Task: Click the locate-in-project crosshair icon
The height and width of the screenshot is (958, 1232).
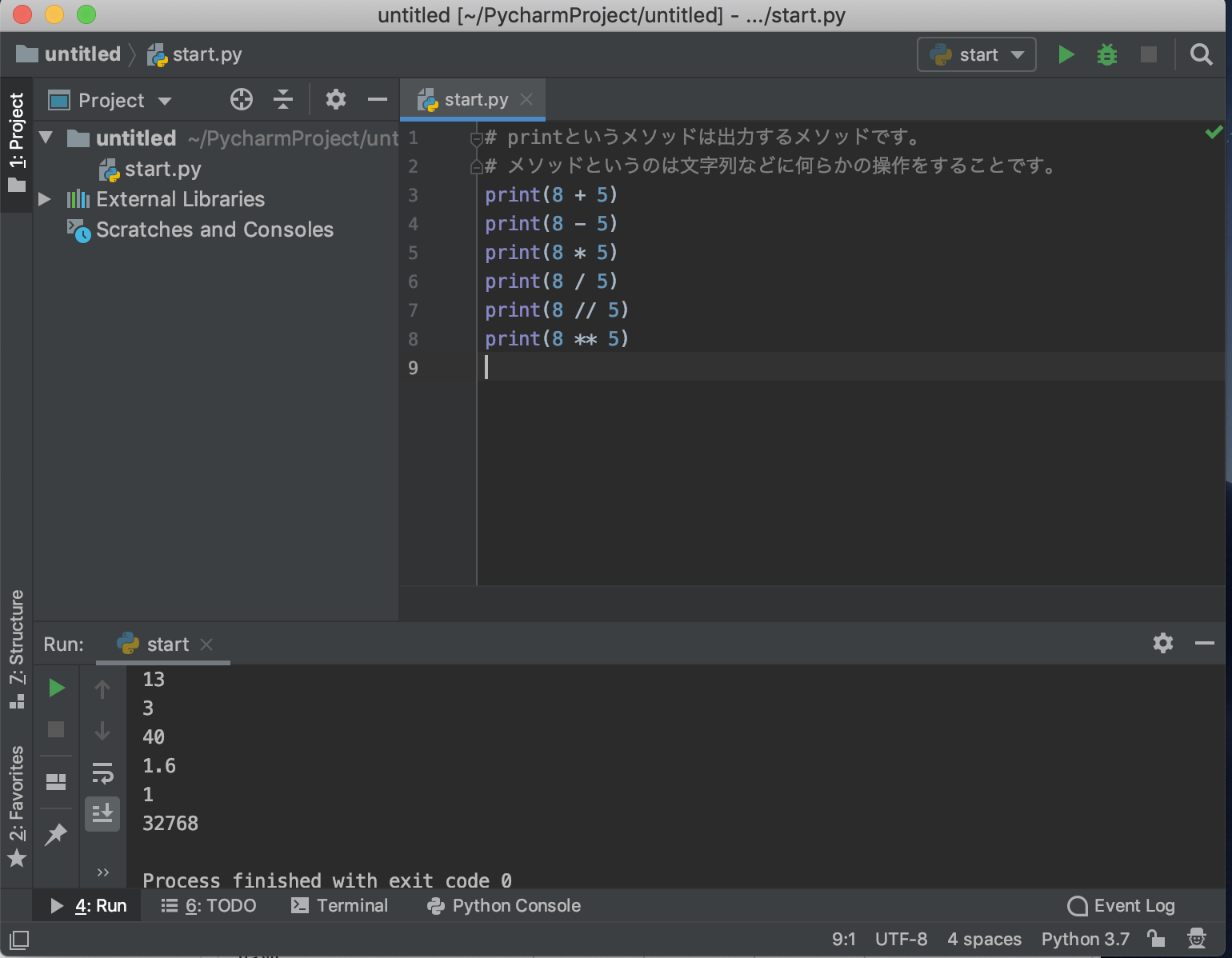Action: (242, 100)
